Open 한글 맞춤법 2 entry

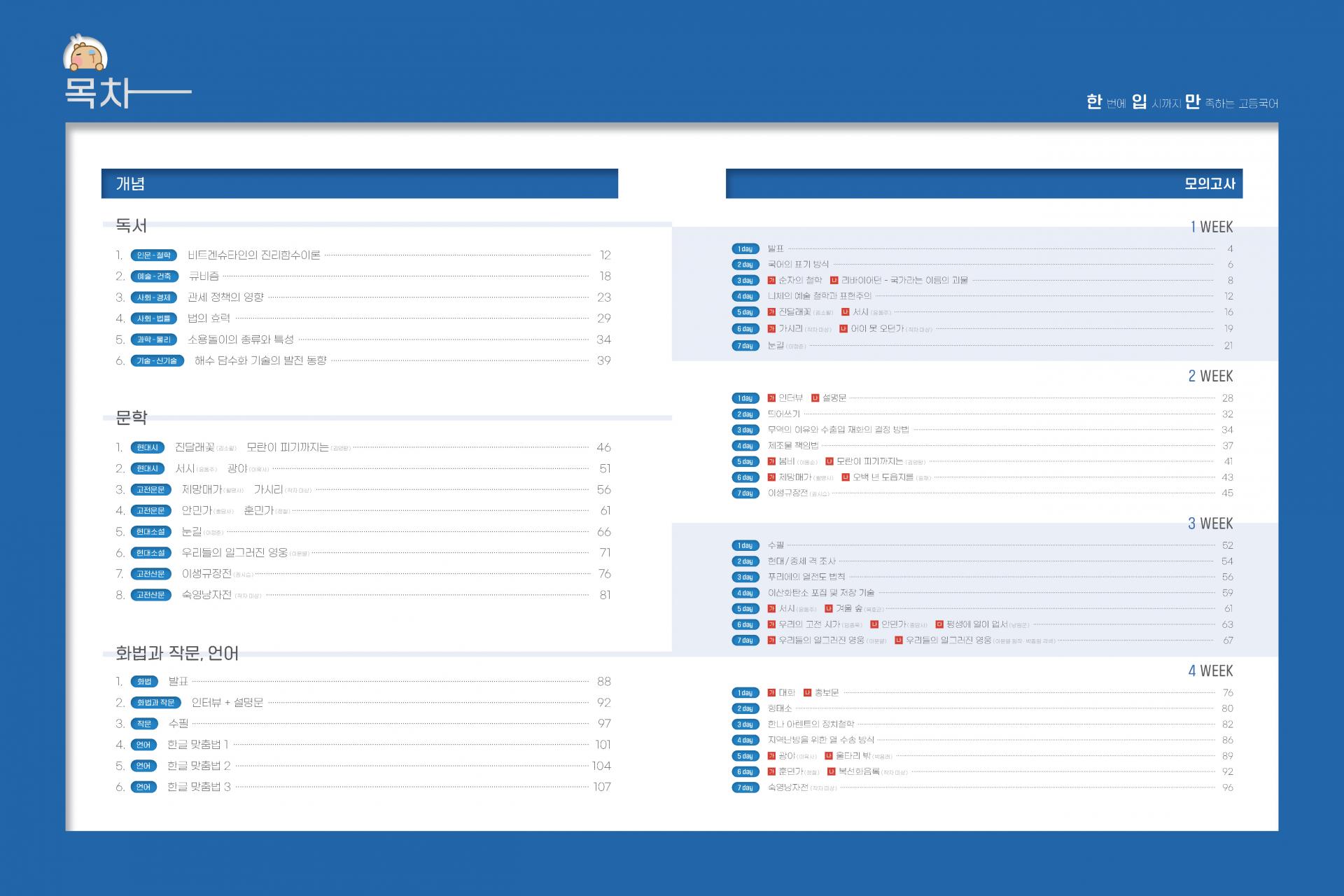click(x=199, y=766)
